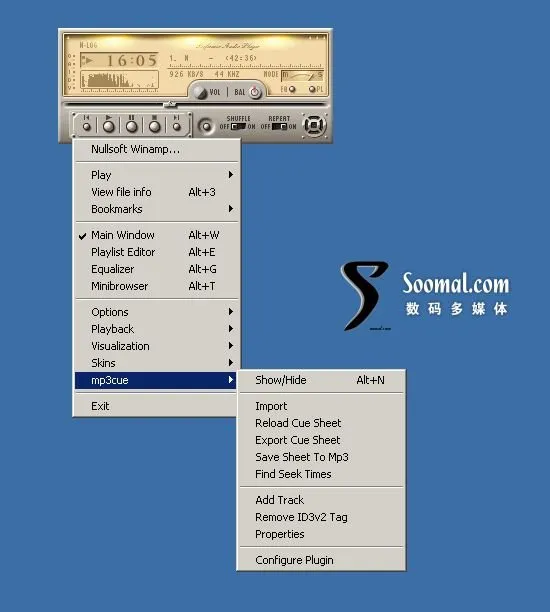Screen dimensions: 550x612
Task: Click the 926 KB/S bitrate text
Action: [x=187, y=74]
